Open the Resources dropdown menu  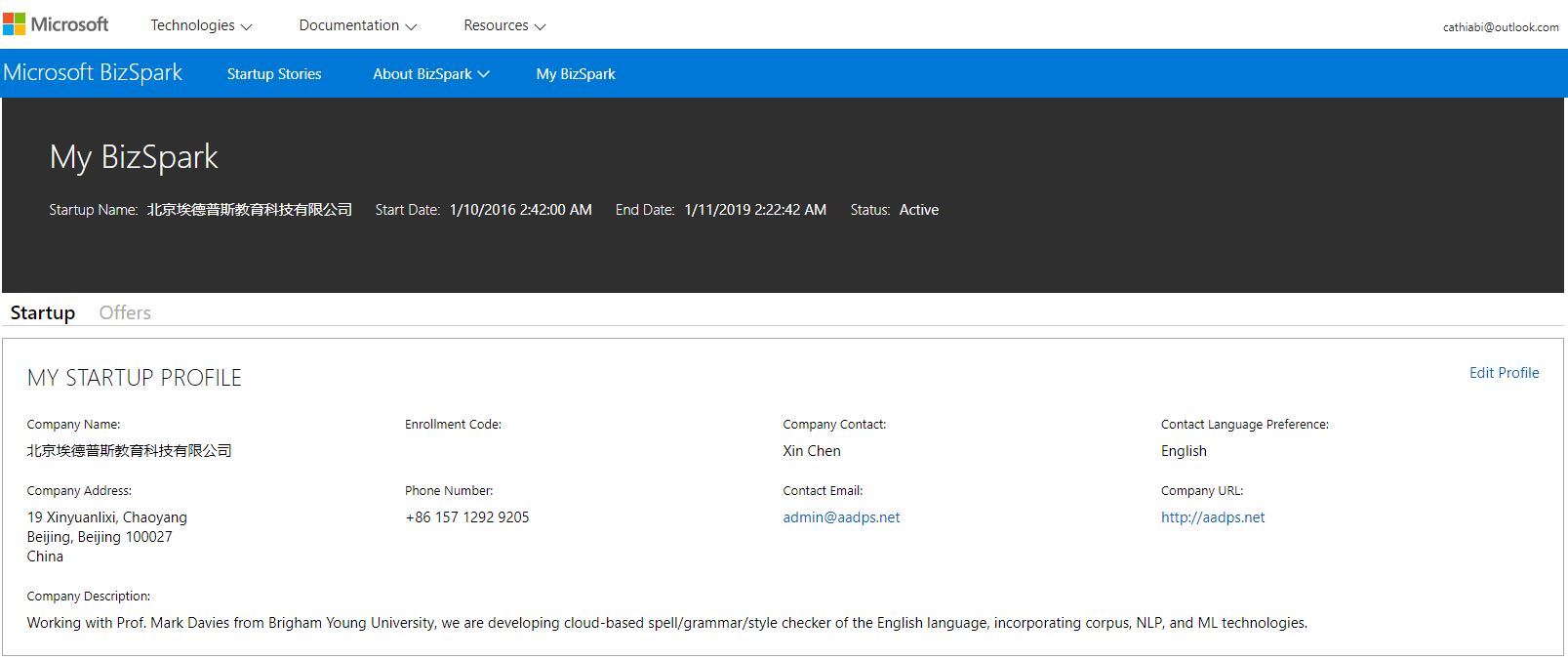(504, 25)
